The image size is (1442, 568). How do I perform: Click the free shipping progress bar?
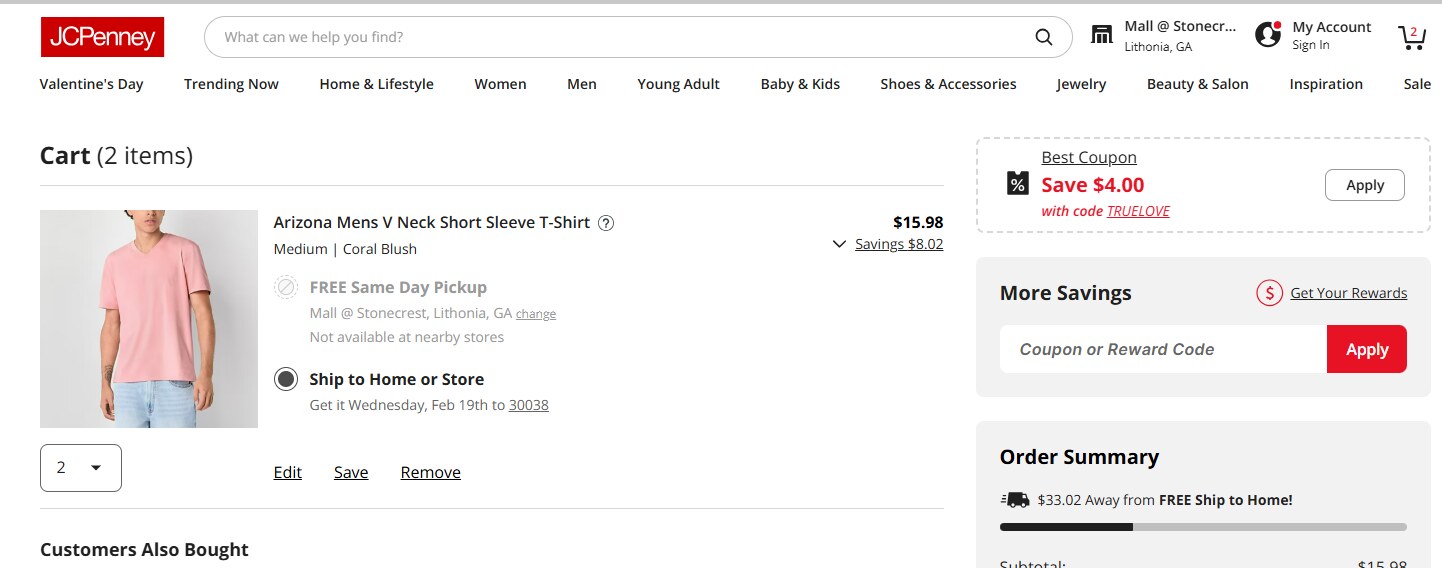pos(1202,527)
